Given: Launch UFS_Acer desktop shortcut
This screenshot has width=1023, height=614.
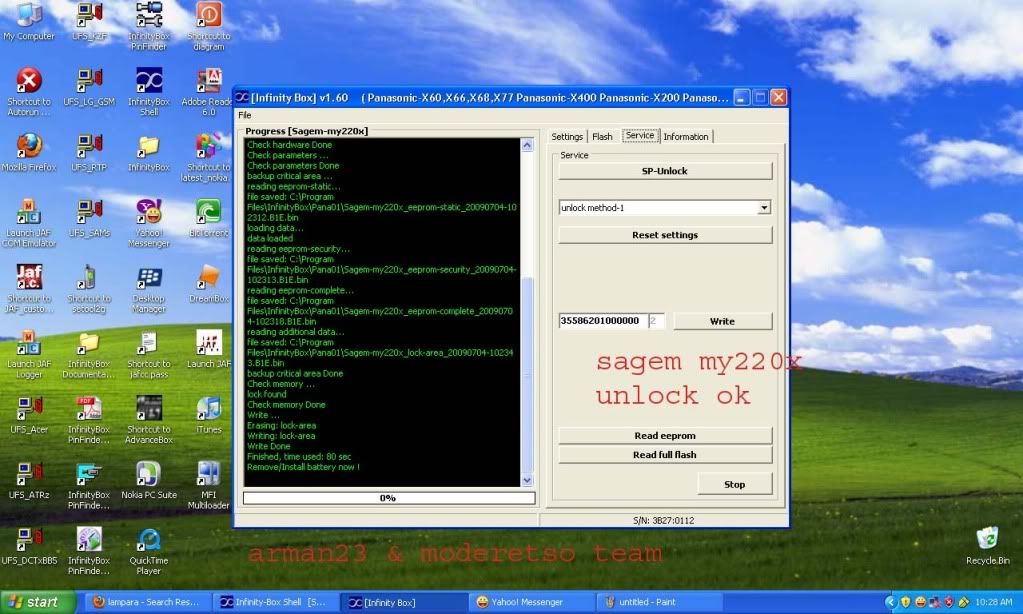Looking at the screenshot, I should (29, 415).
